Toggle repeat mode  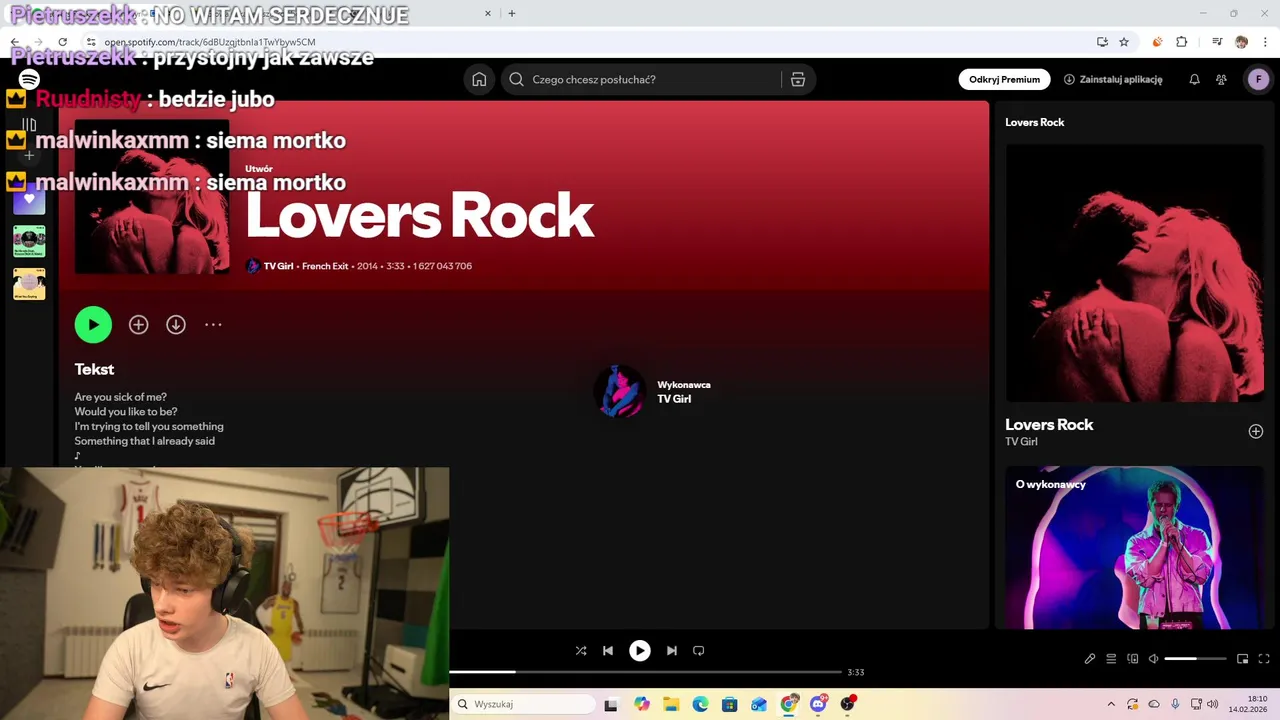pyautogui.click(x=699, y=650)
